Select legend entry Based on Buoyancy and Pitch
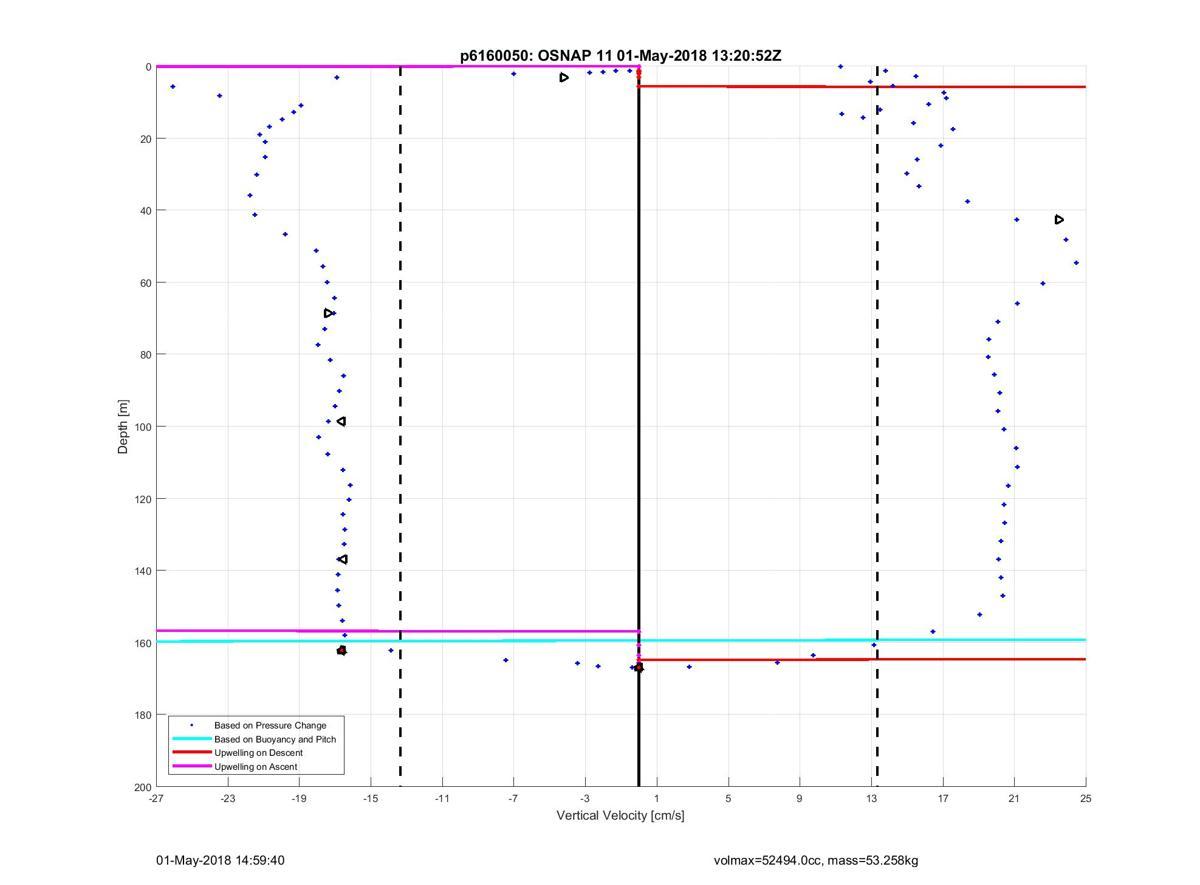Screen dimensions: 1200x885 click(x=275, y=739)
